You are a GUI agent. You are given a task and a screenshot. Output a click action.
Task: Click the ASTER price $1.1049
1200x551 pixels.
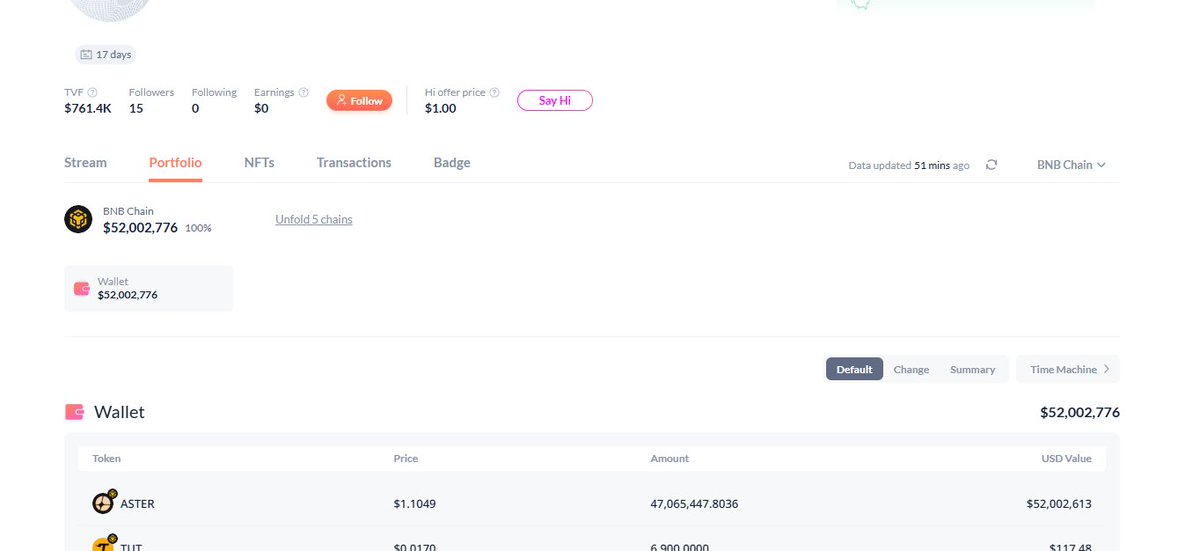(415, 504)
